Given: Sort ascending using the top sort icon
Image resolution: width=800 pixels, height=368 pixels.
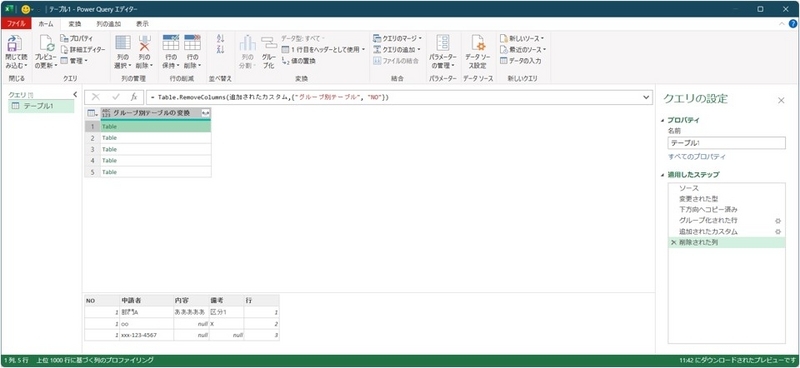Looking at the screenshot, I should click(221, 39).
